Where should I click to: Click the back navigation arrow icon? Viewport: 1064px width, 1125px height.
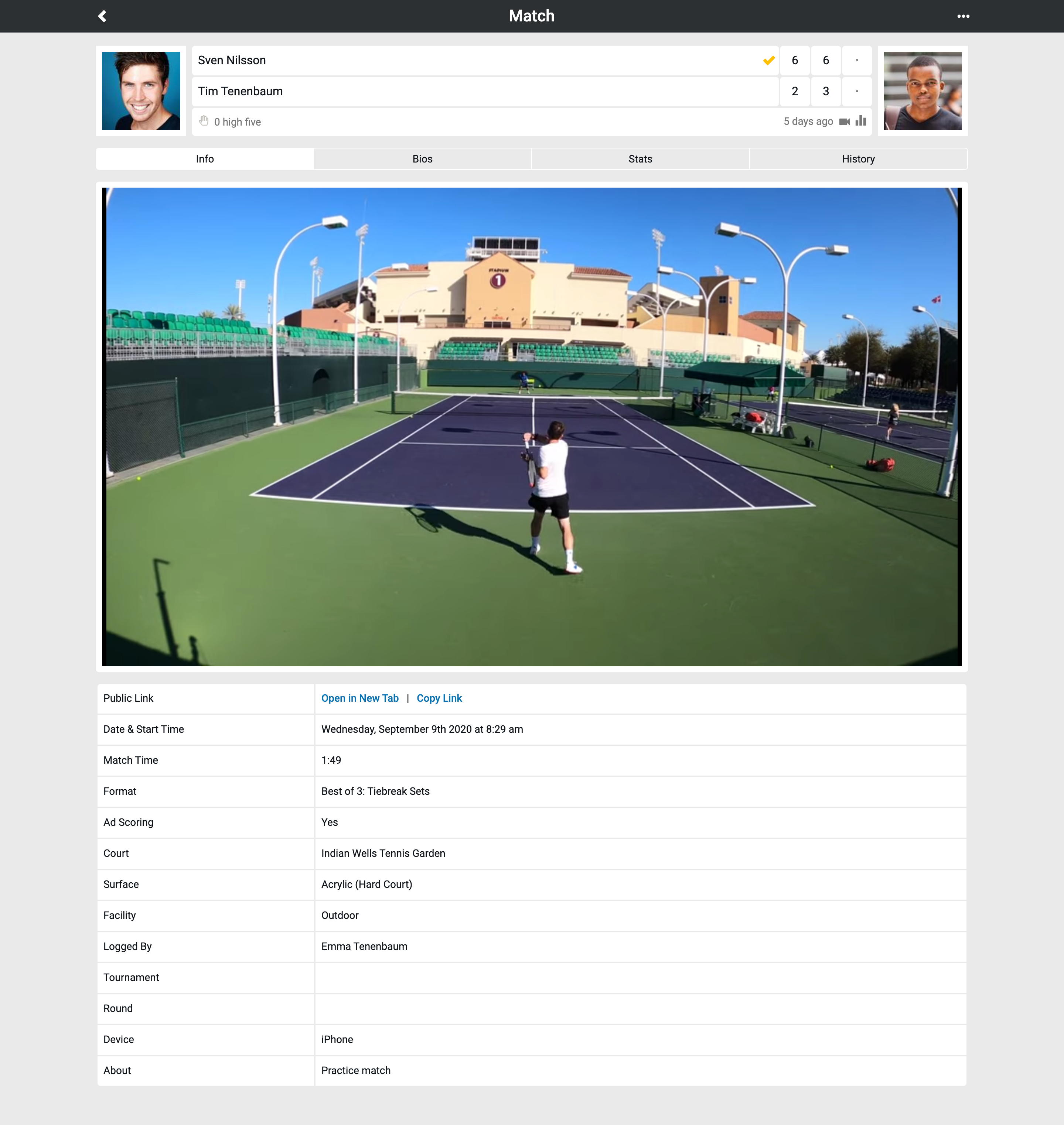pyautogui.click(x=100, y=15)
